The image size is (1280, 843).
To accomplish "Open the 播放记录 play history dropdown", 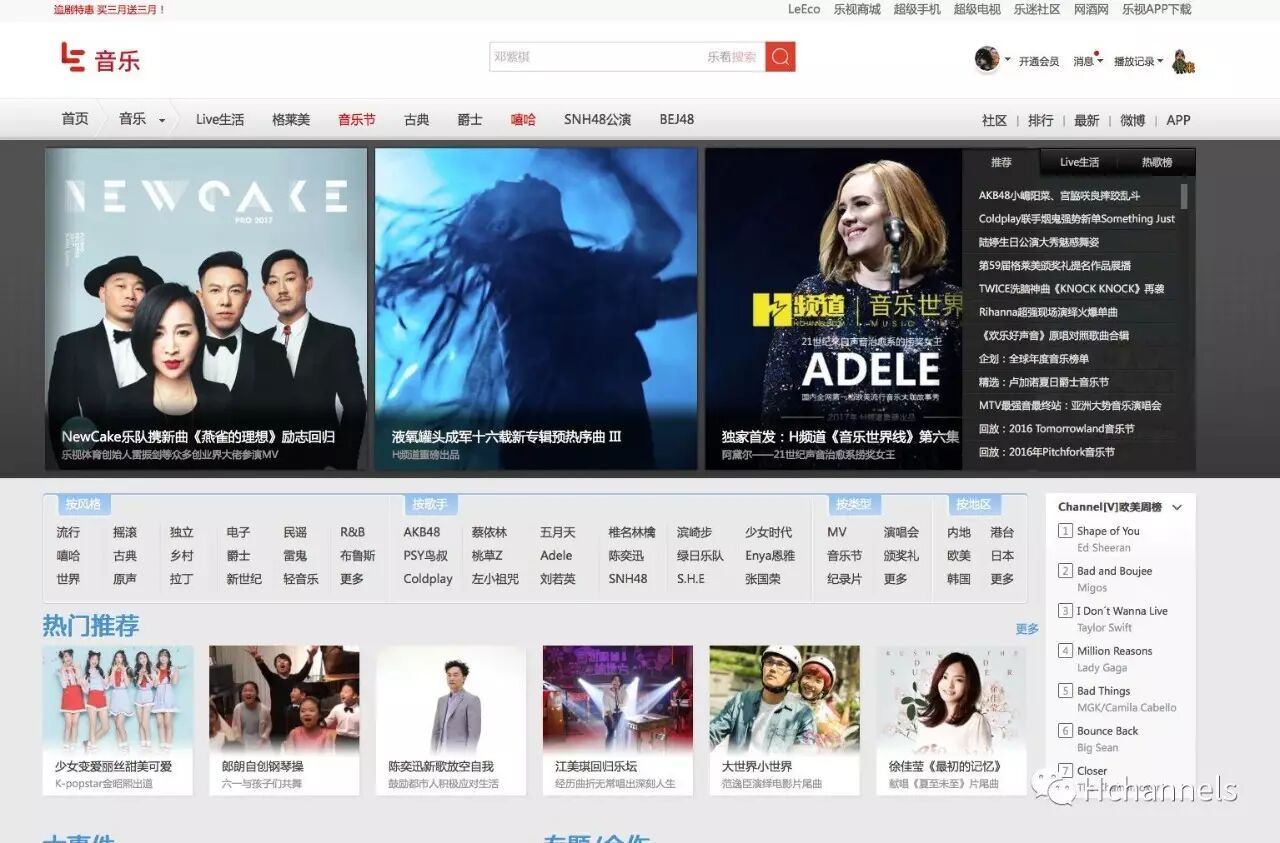I will click(x=1138, y=61).
